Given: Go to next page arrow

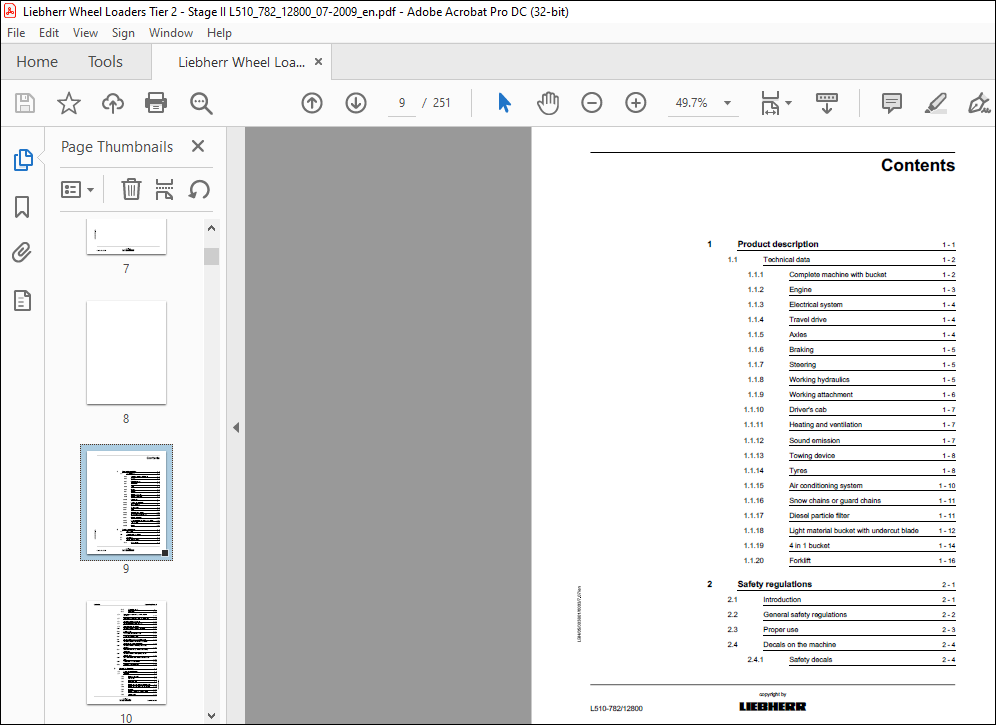Looking at the screenshot, I should (356, 103).
